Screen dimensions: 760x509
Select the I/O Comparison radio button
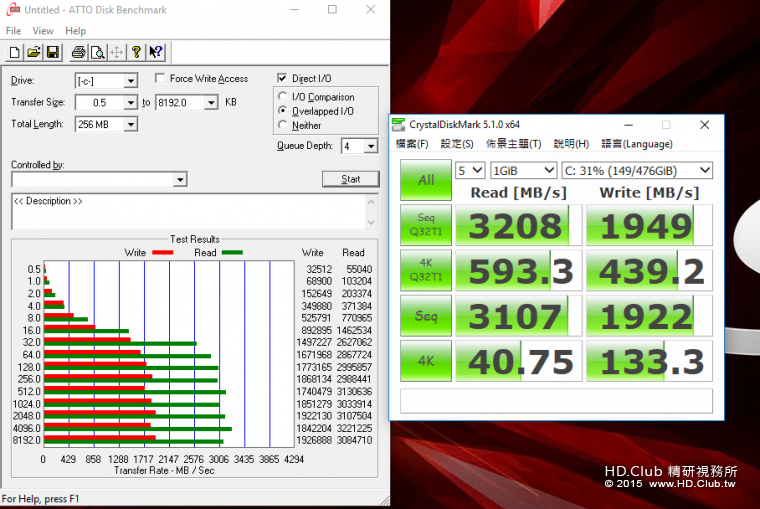[x=284, y=97]
